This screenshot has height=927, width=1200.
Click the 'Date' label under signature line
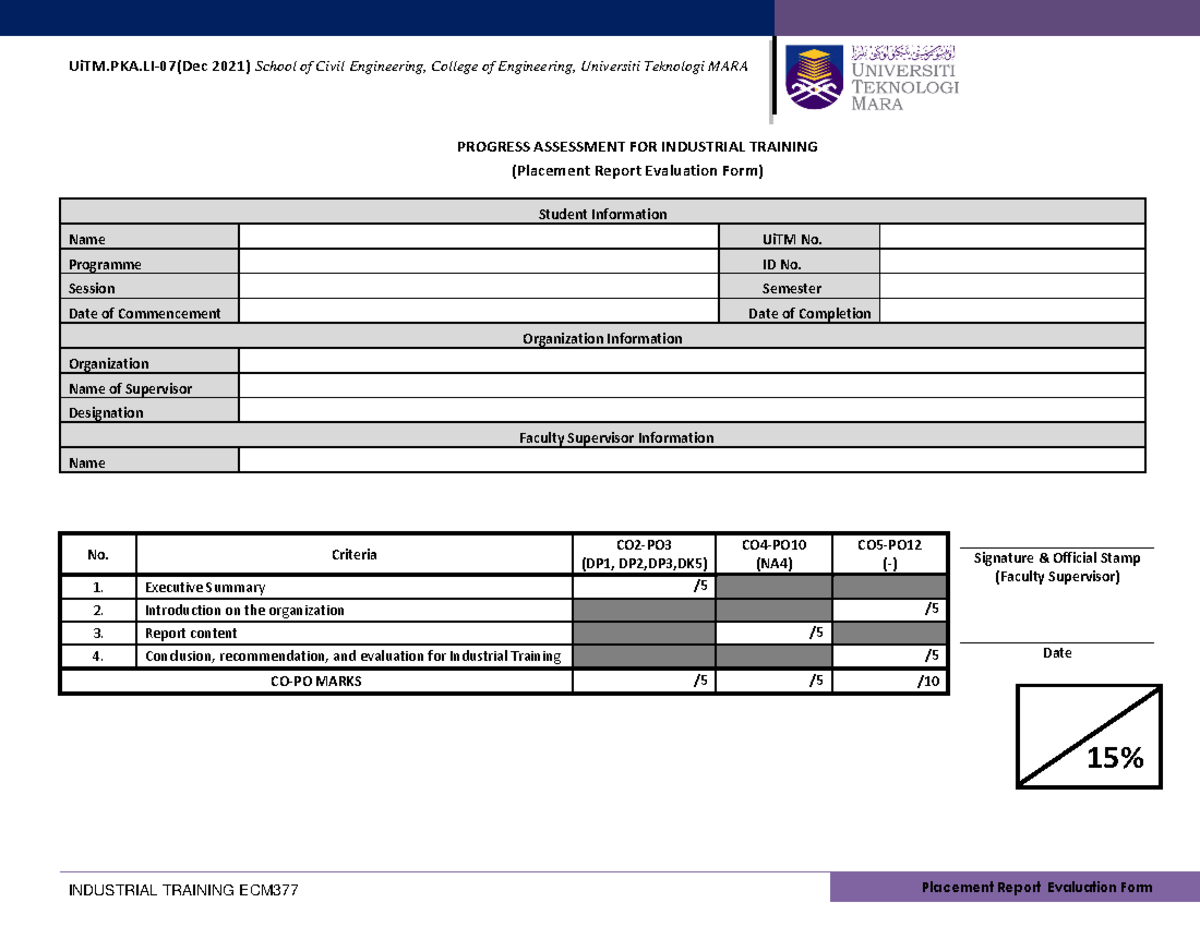click(1057, 652)
